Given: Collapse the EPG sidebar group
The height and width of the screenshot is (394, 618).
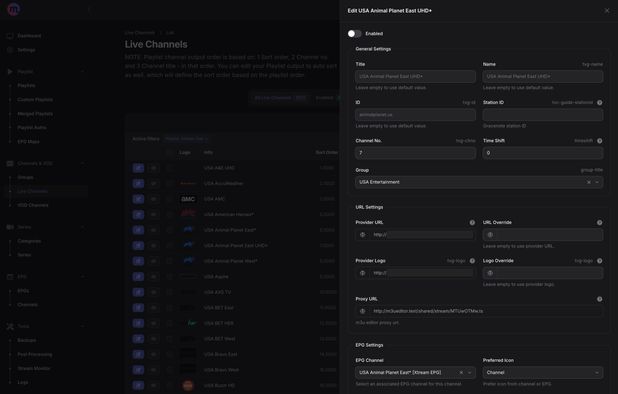Looking at the screenshot, I should tap(83, 277).
